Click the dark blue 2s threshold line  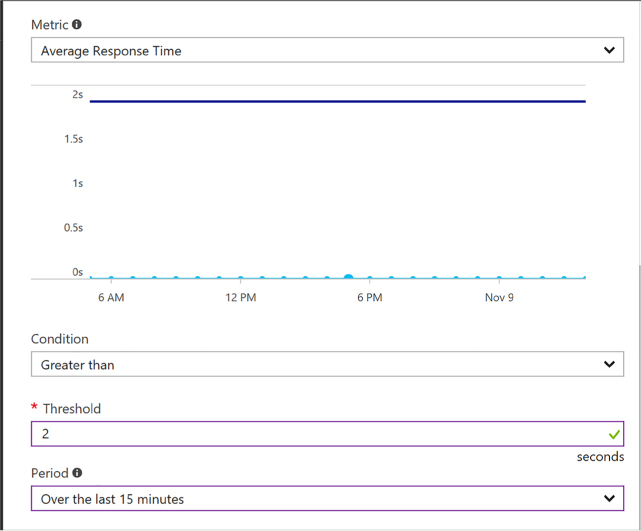(338, 101)
